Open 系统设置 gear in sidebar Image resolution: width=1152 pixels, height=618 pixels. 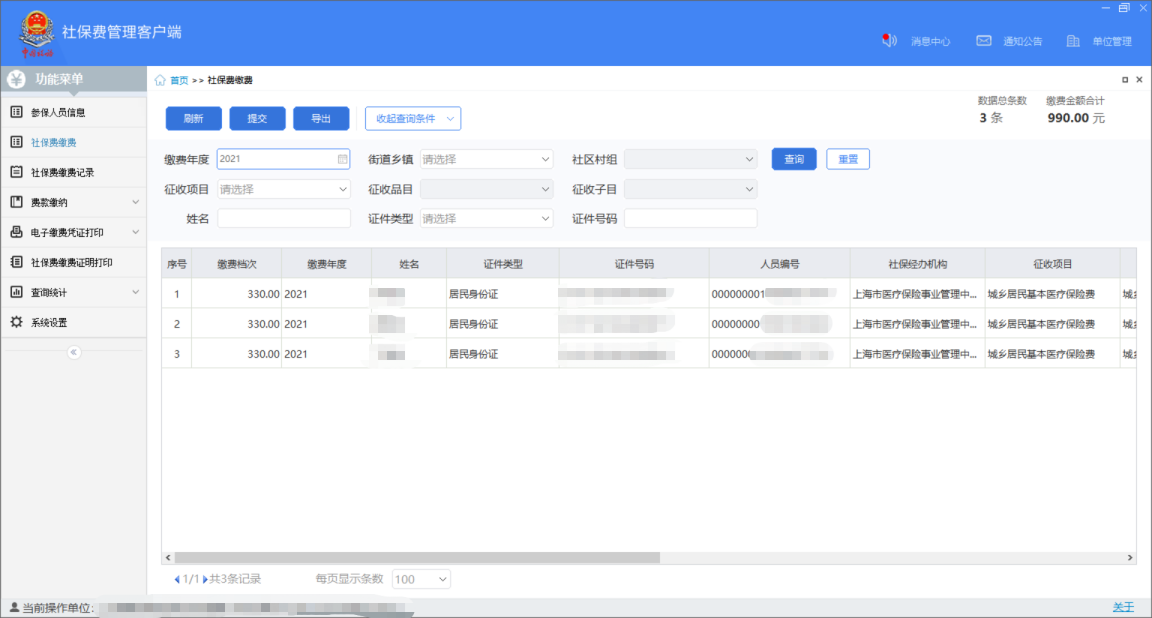16,322
